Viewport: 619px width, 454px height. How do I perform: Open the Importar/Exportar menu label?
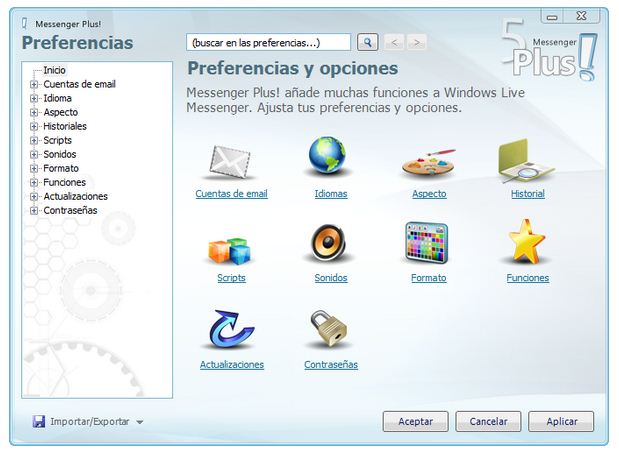90,422
